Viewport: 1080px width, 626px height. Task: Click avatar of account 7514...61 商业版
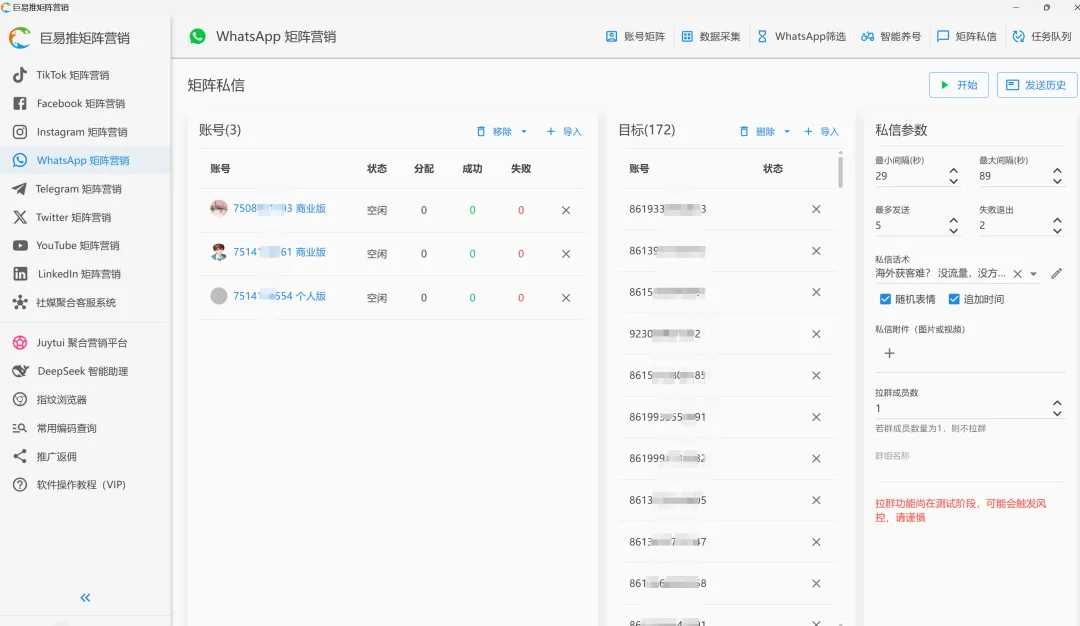pyautogui.click(x=218, y=252)
